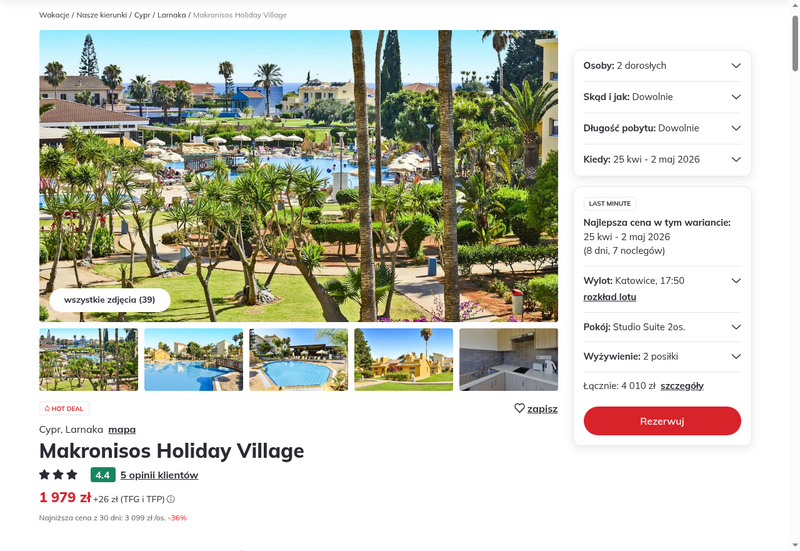Screen dimensions: 800x551
Task: Select the kitchen interior thumbnail photo
Action: [509, 360]
